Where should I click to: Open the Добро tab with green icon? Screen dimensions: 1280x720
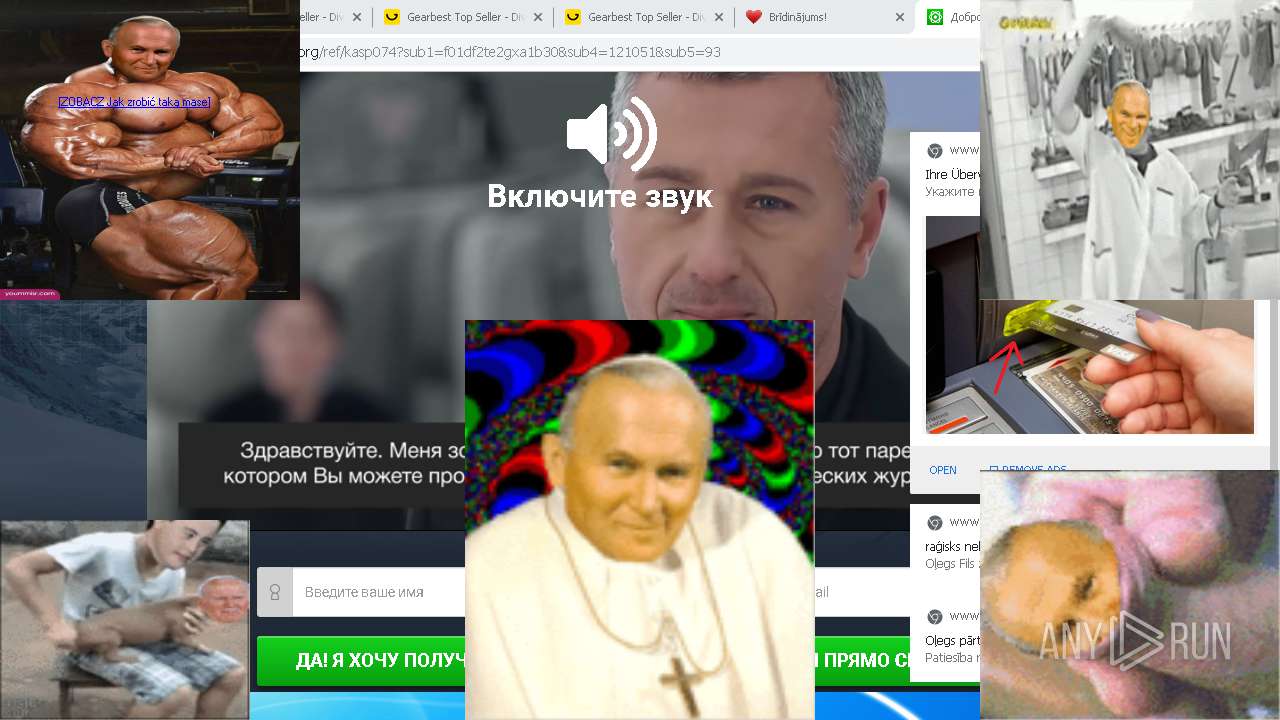click(948, 17)
